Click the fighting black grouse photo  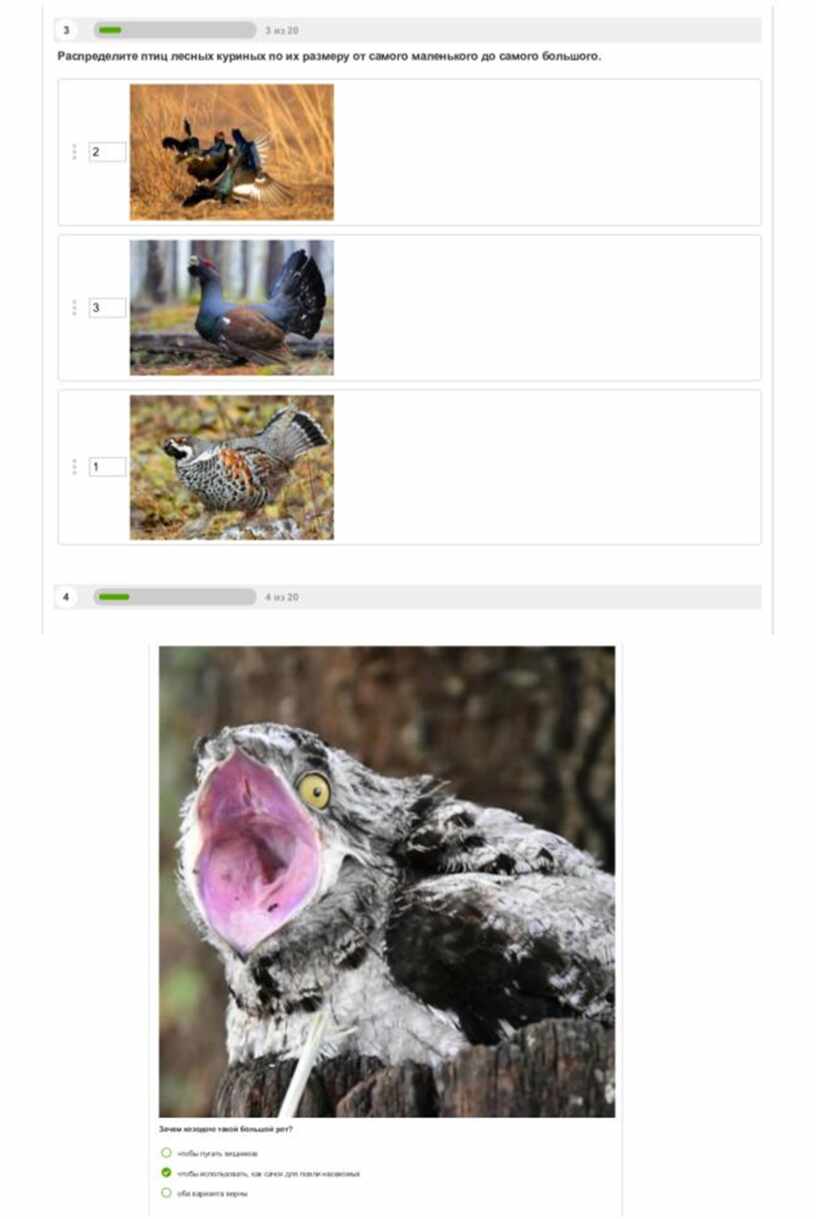click(232, 152)
